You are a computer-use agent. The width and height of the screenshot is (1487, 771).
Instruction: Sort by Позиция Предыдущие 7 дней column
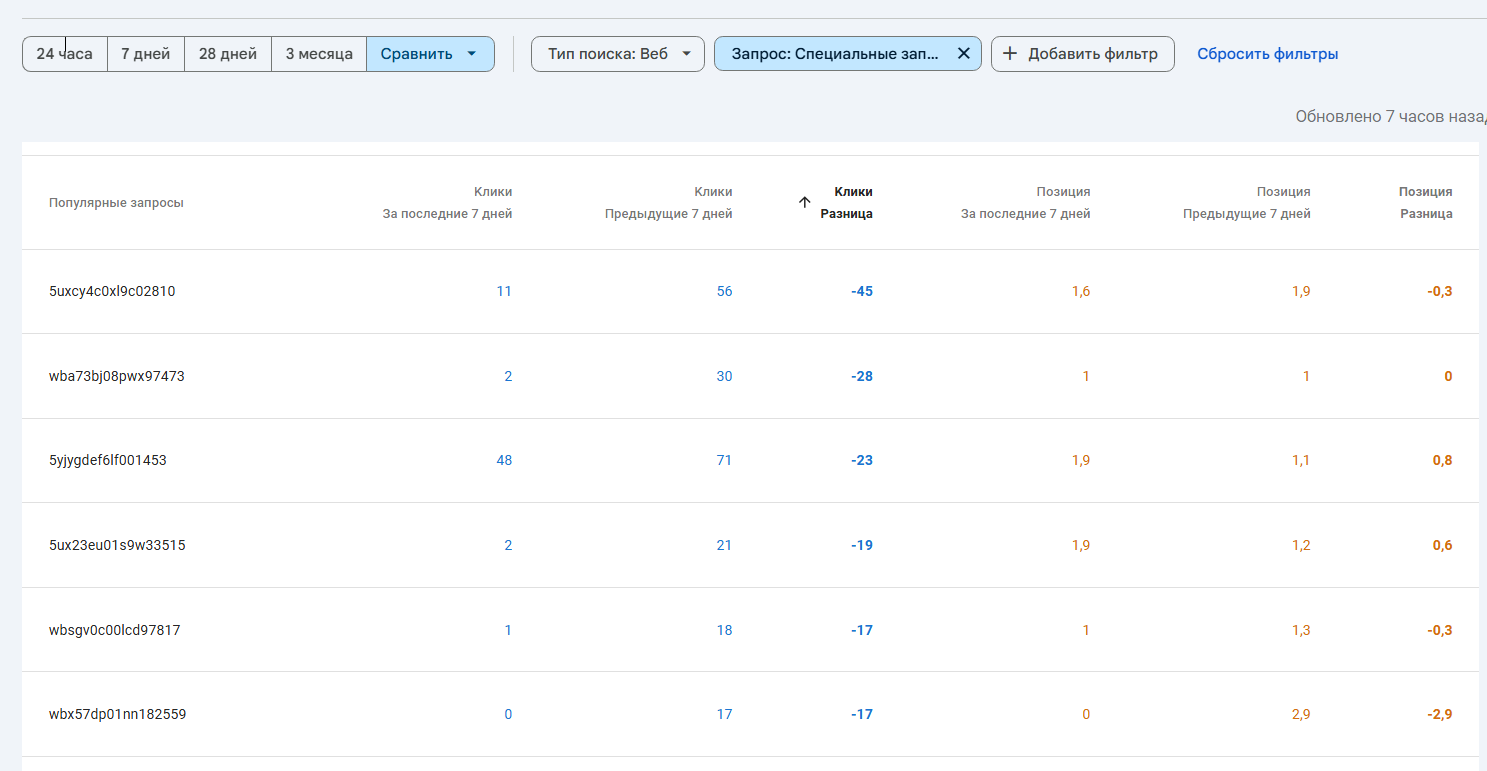coord(1246,202)
